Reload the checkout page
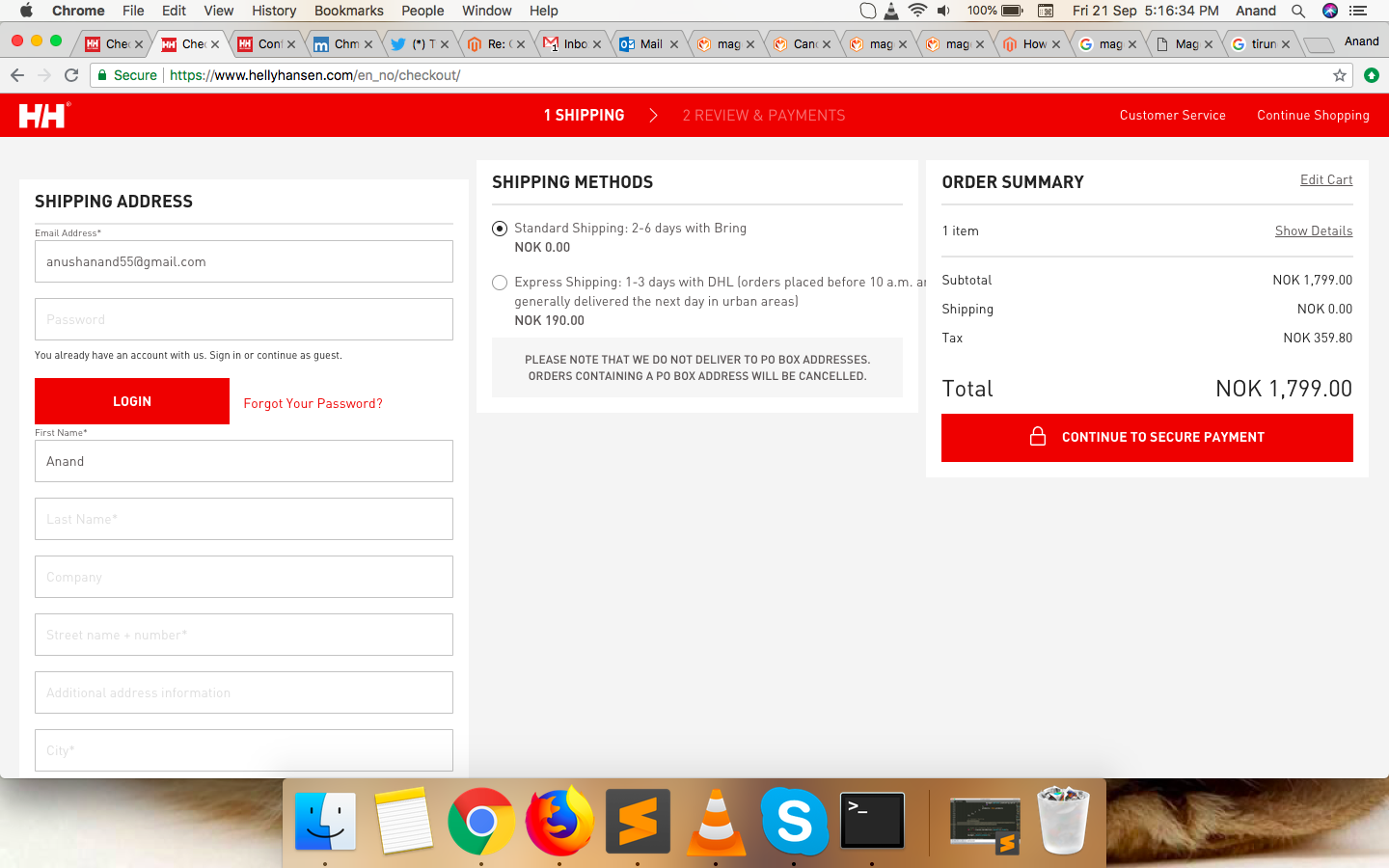This screenshot has width=1389, height=868. 70,74
